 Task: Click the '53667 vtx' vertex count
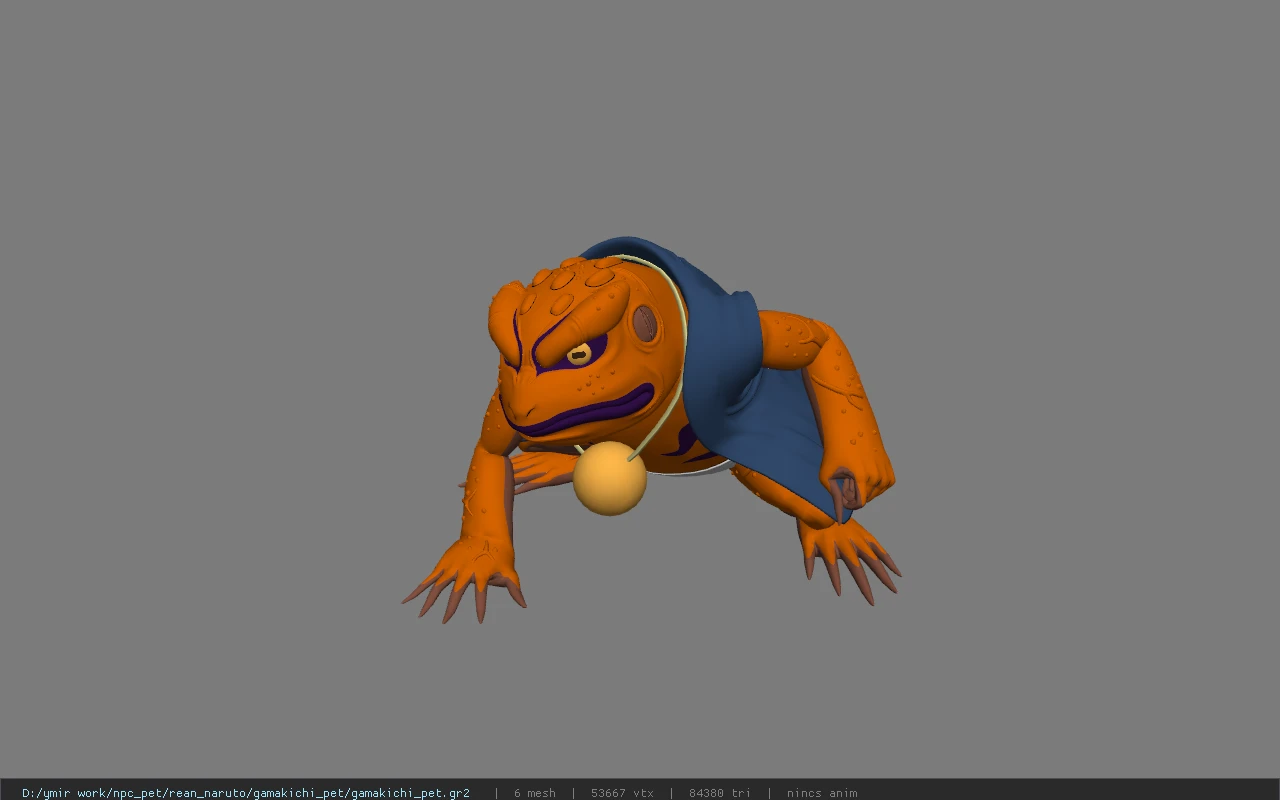[622, 793]
